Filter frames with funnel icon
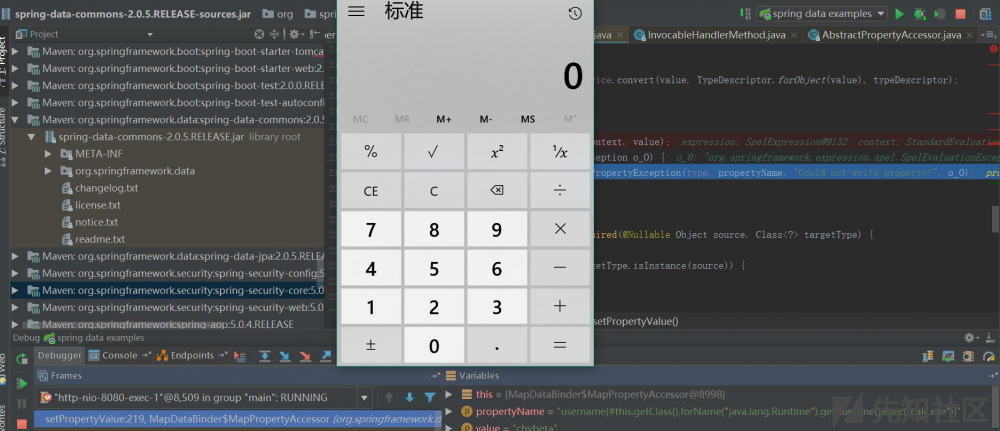 tap(430, 397)
